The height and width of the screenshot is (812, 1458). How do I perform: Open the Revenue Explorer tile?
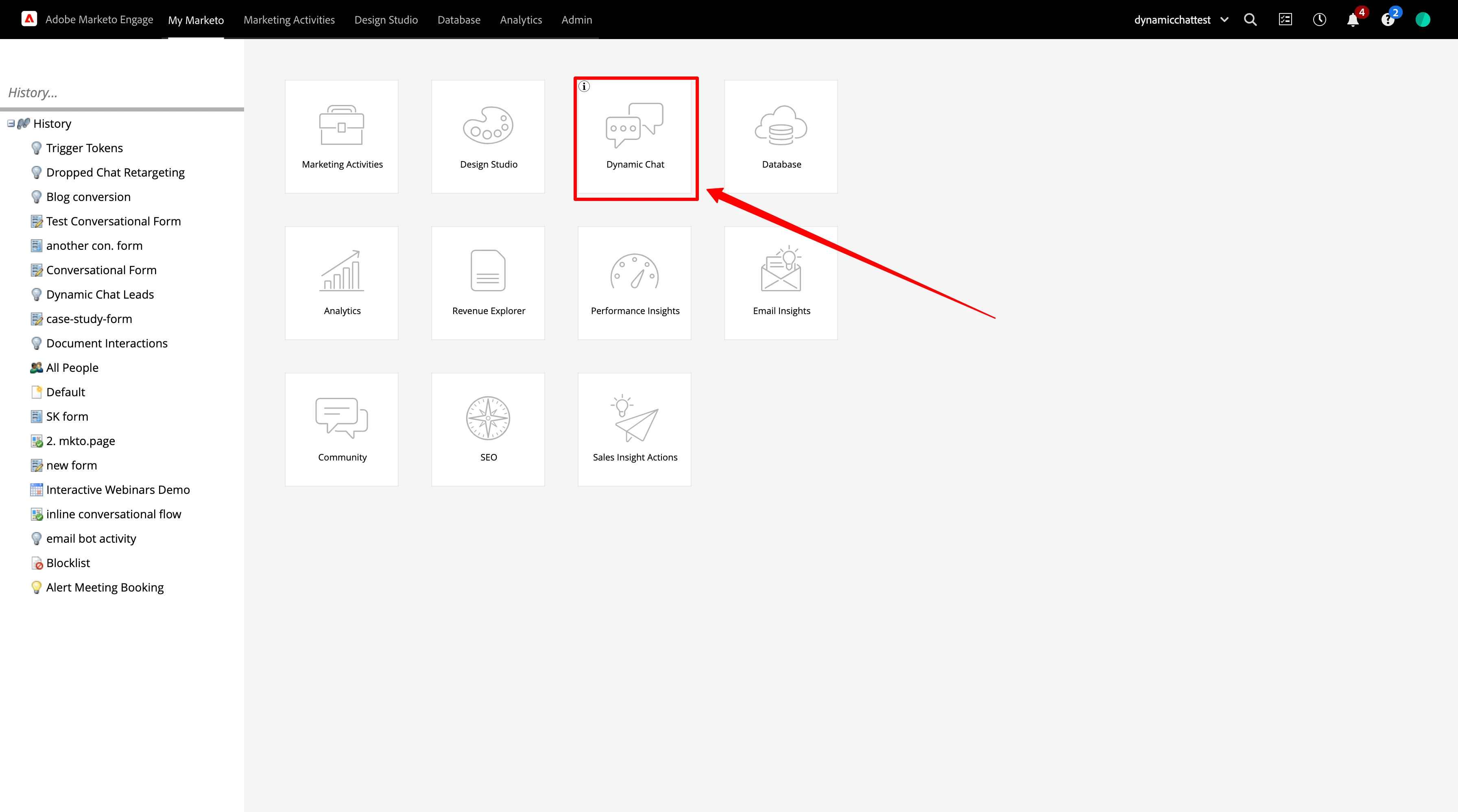coord(488,283)
